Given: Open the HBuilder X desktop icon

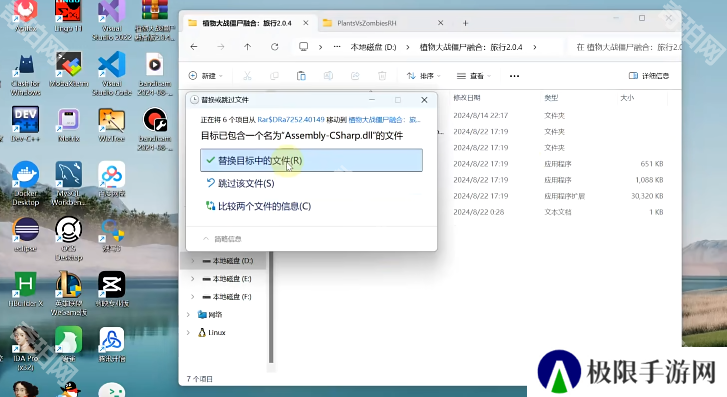Looking at the screenshot, I should 26,289.
